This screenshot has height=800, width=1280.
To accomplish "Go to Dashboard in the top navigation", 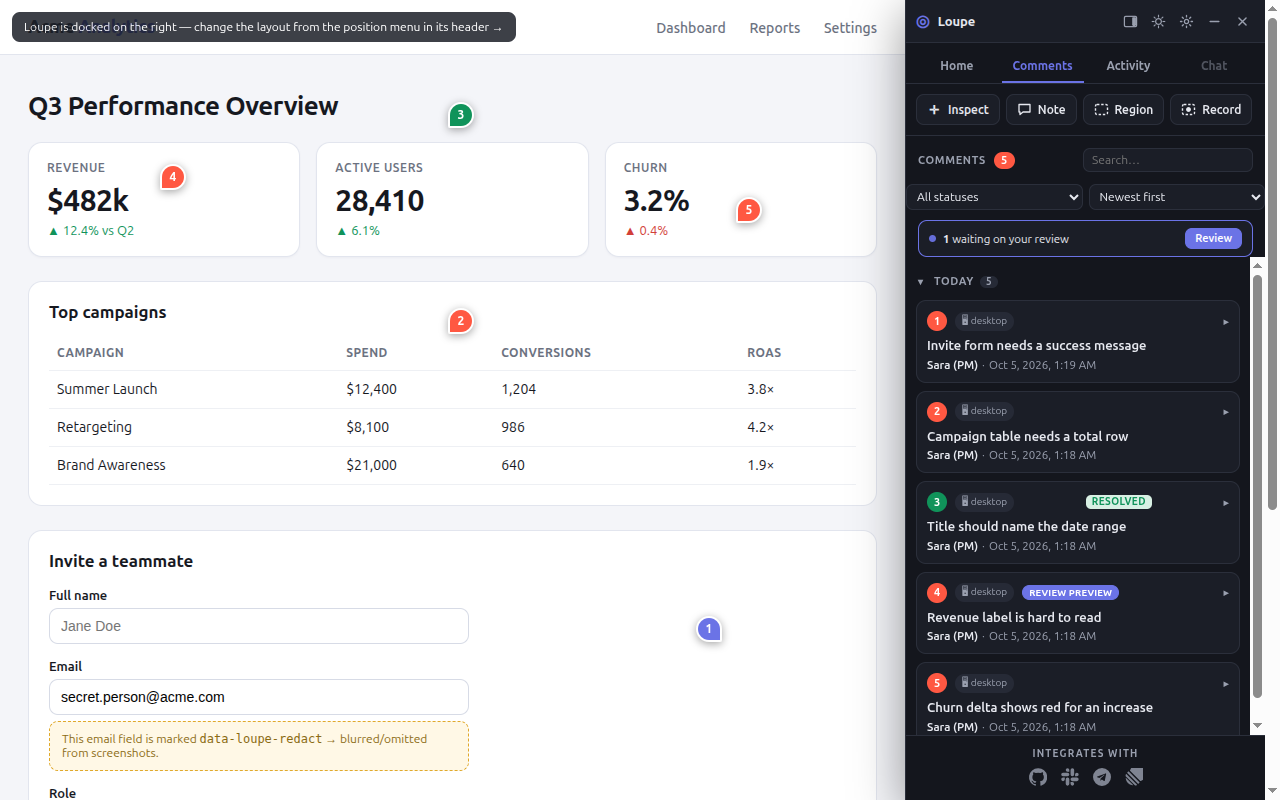I will tap(691, 28).
